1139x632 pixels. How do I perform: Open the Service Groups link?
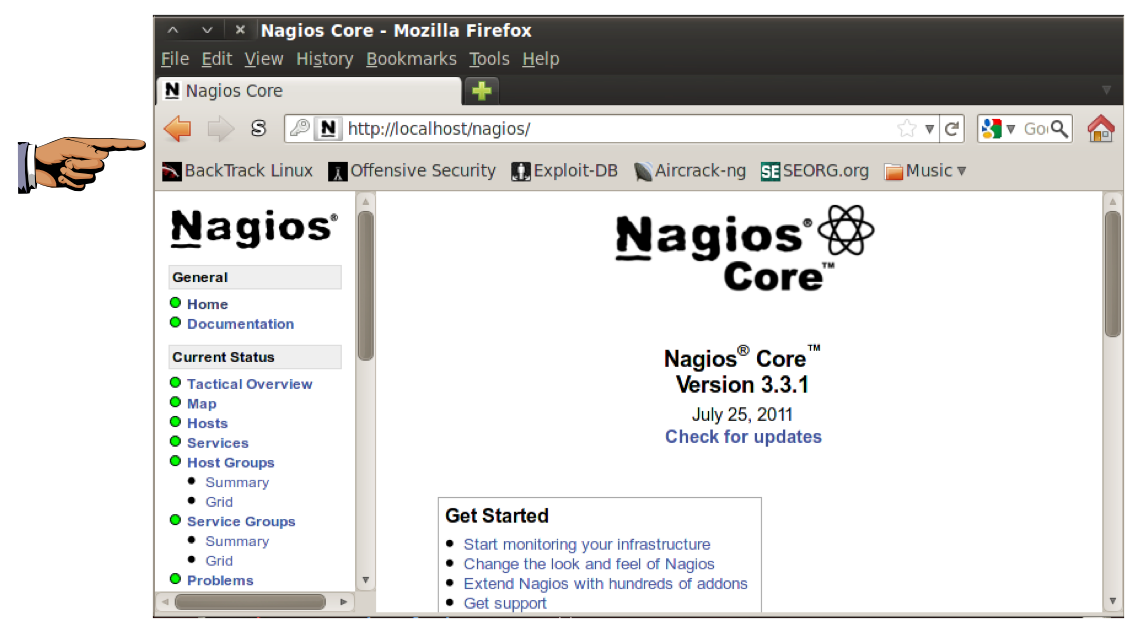pyautogui.click(x=240, y=522)
